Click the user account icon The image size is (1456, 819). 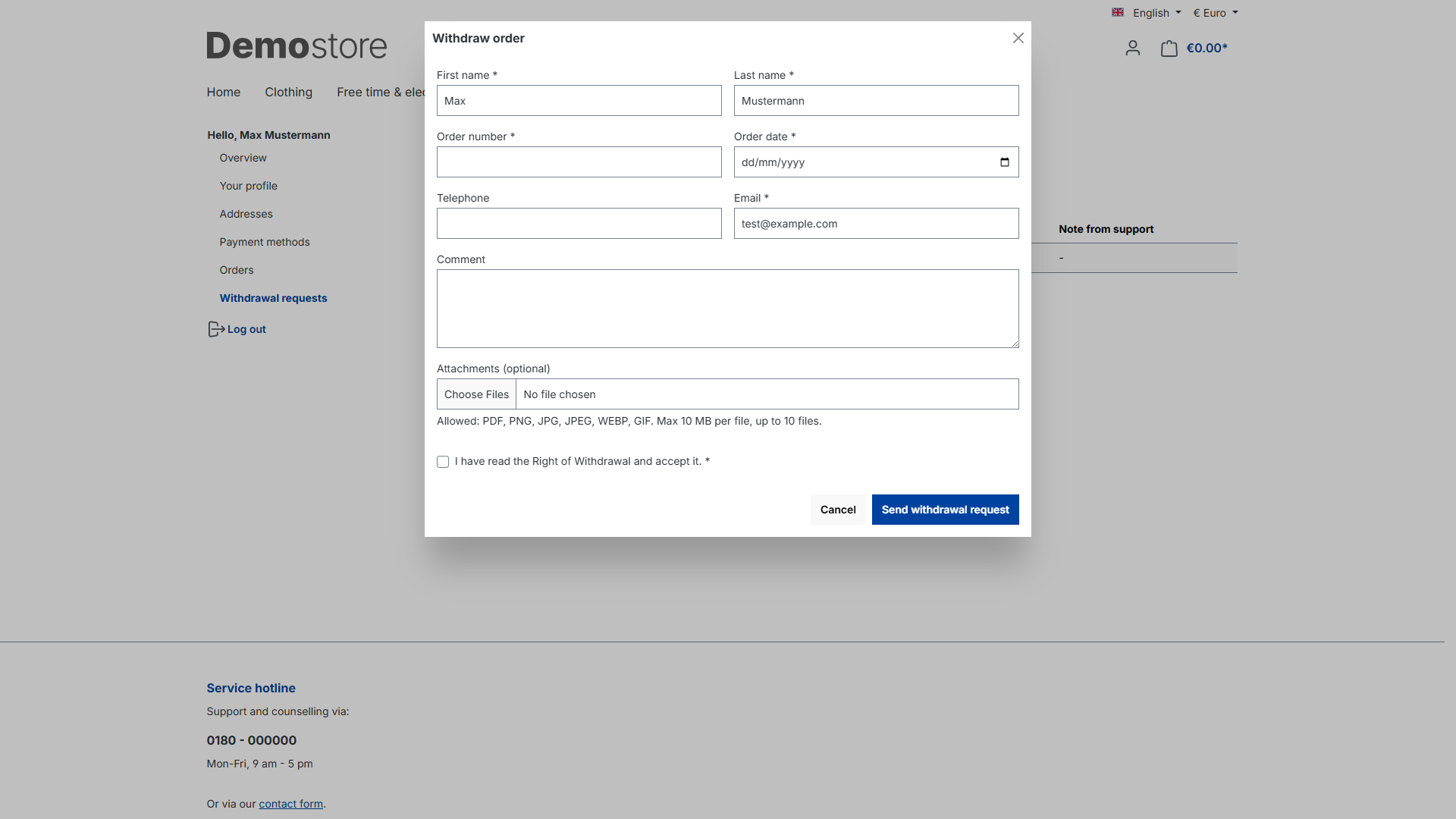pyautogui.click(x=1132, y=49)
